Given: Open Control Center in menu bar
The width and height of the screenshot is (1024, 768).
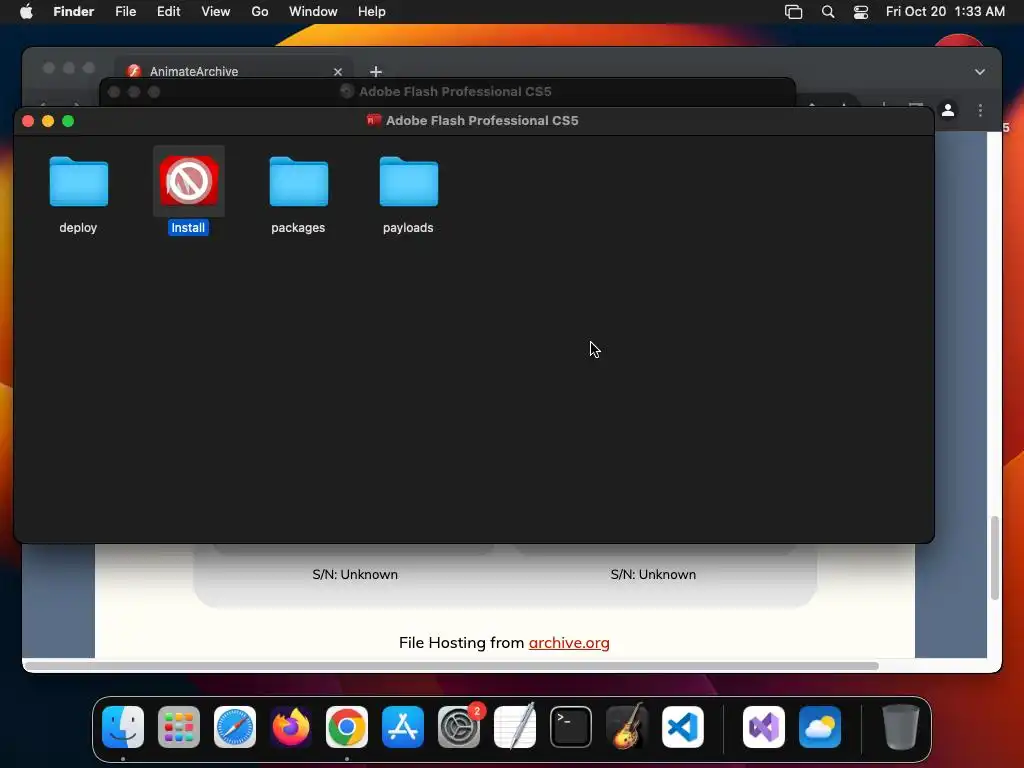Looking at the screenshot, I should click(861, 12).
